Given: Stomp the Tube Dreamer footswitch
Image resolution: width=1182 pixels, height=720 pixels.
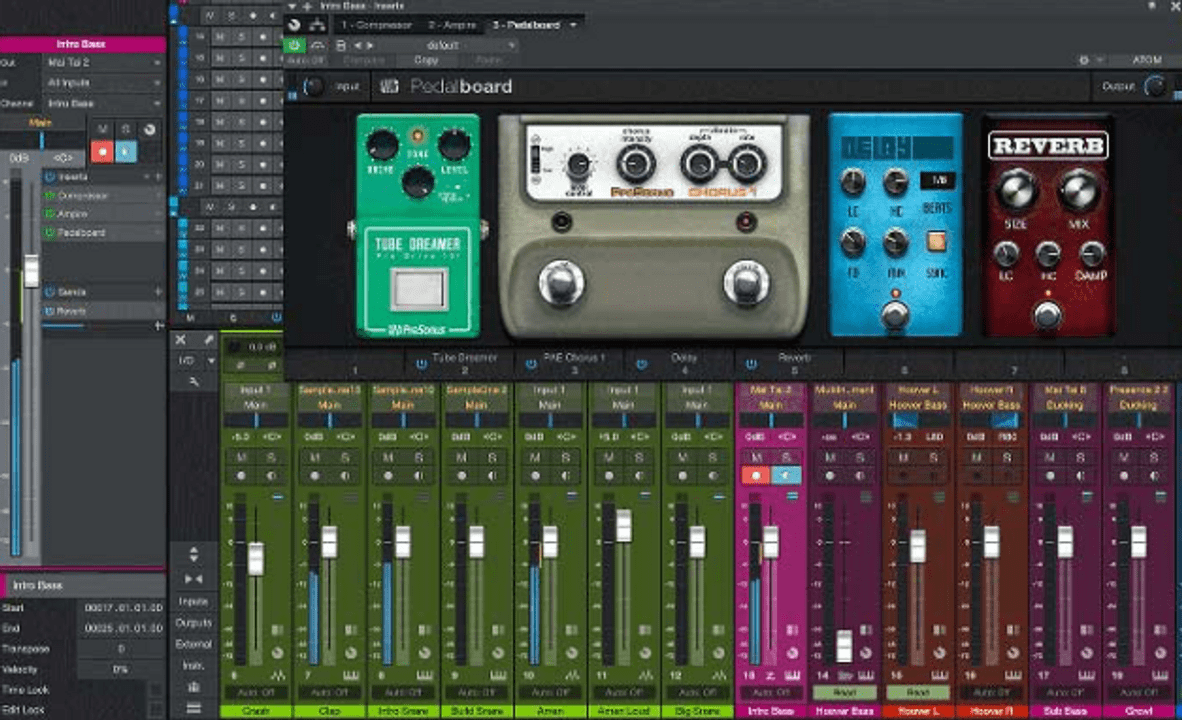Looking at the screenshot, I should point(418,288).
